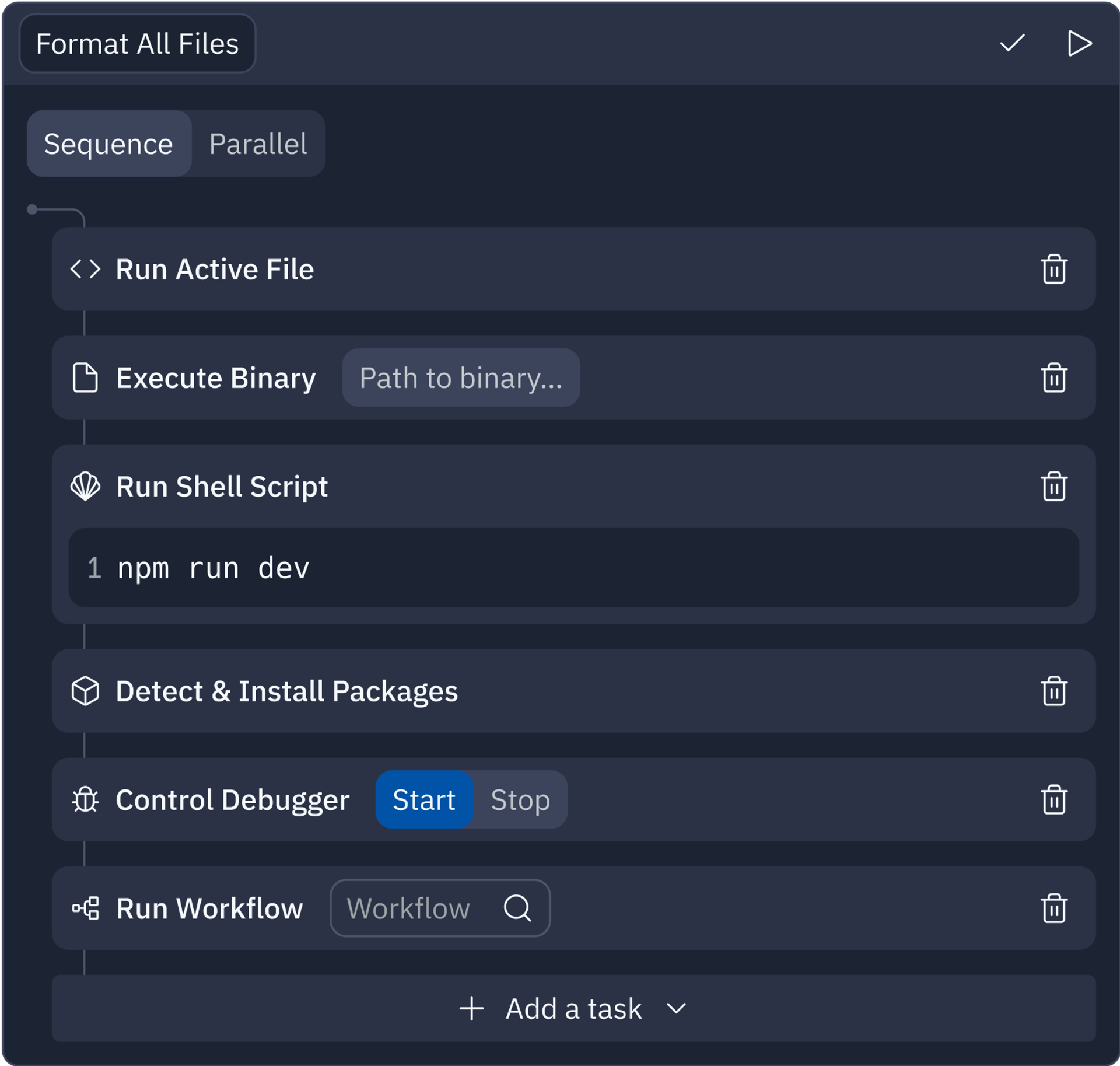Image resolution: width=1120 pixels, height=1066 pixels.
Task: Select Sequence execution mode
Action: point(110,144)
